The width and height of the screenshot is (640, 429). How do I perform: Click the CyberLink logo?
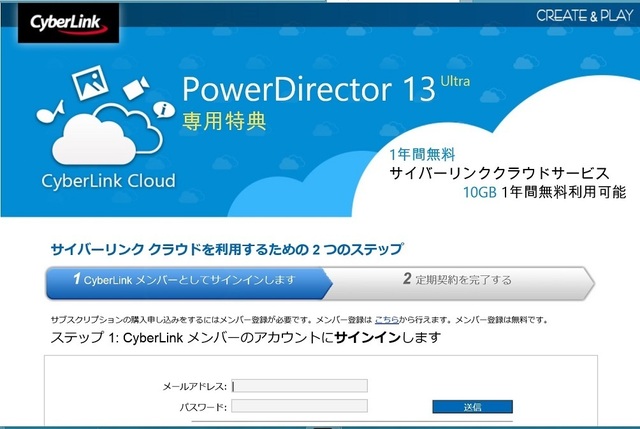pos(69,23)
